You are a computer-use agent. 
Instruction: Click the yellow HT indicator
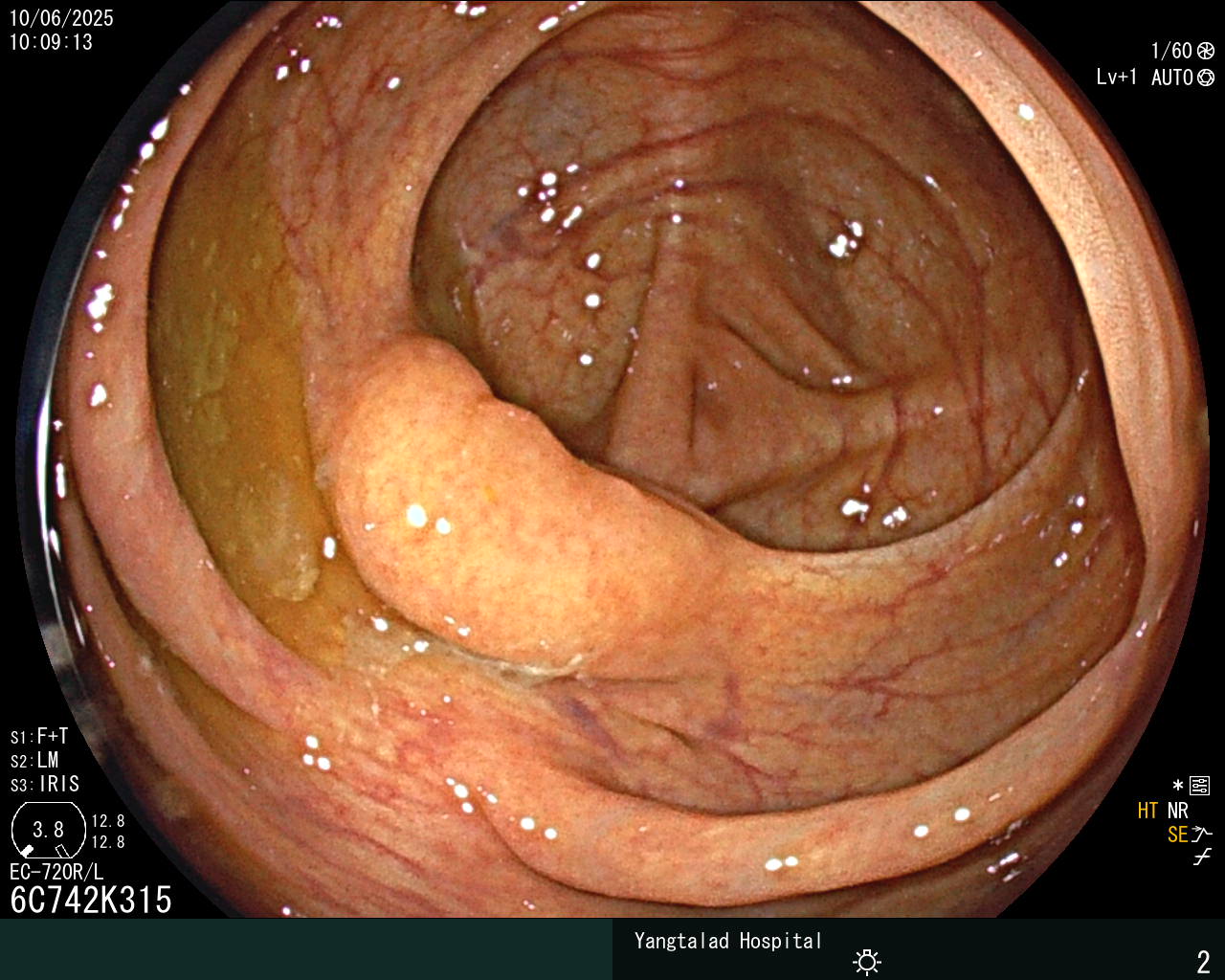point(1147,811)
